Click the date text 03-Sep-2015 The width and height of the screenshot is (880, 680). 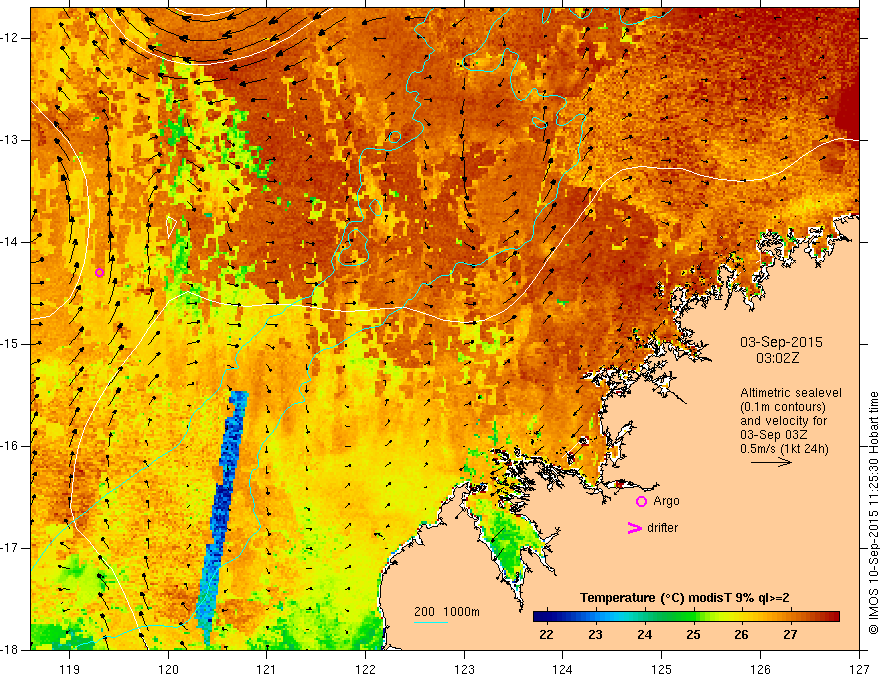pyautogui.click(x=781, y=342)
